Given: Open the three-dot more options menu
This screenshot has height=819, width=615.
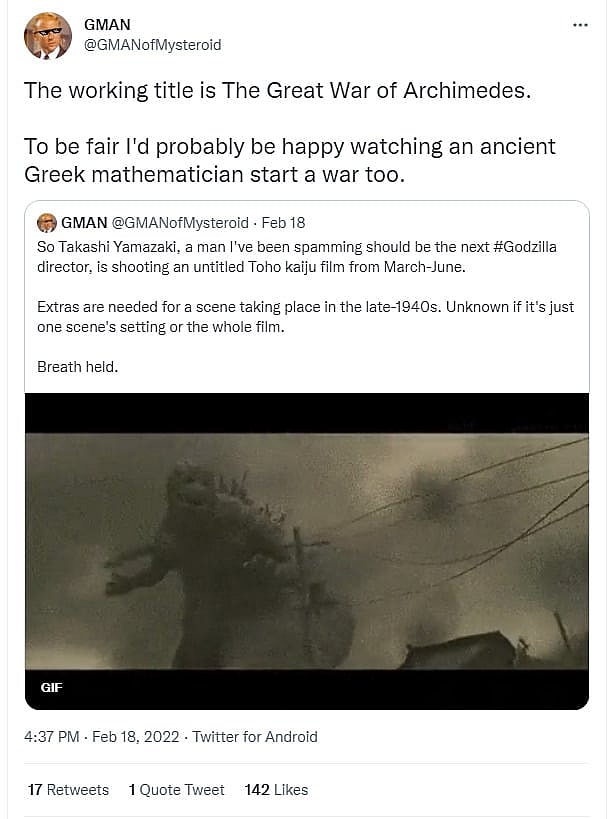Looking at the screenshot, I should click(x=580, y=25).
